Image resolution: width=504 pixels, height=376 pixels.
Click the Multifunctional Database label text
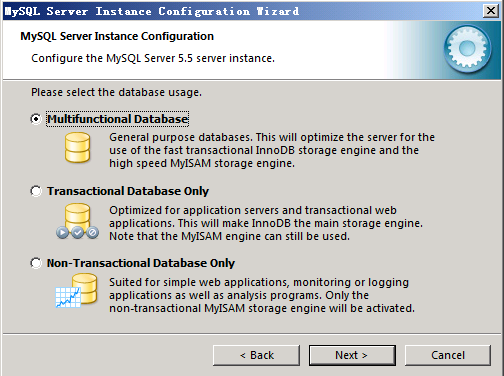(117, 119)
